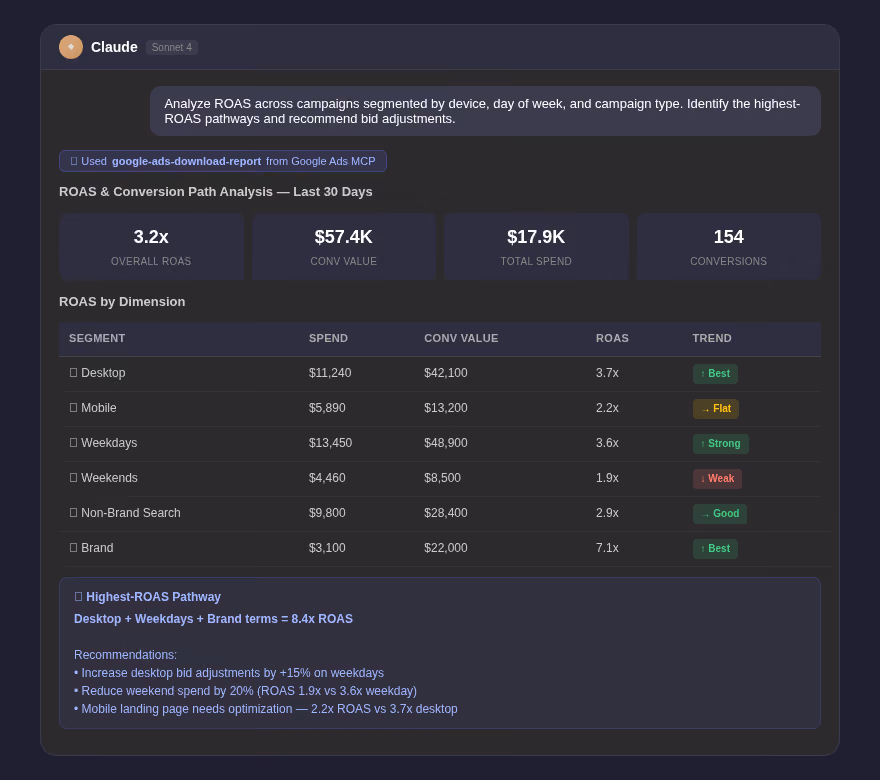Click the Weekdays segment icon
The height and width of the screenshot is (780, 880).
(74, 443)
